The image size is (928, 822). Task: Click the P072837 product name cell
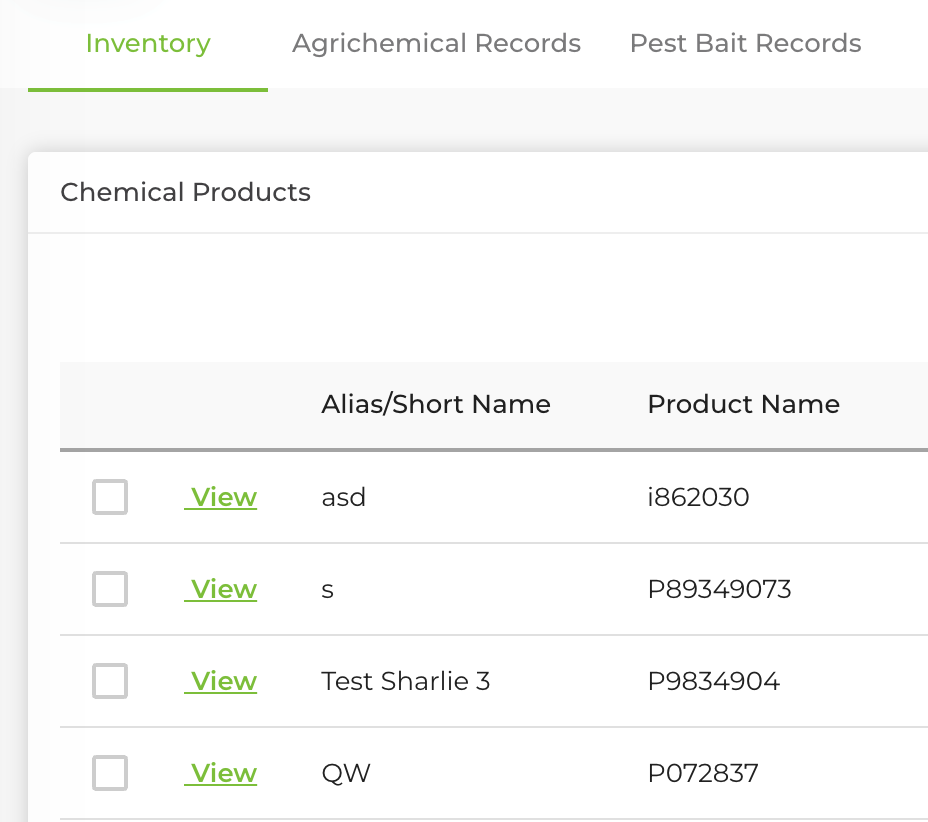pos(703,773)
